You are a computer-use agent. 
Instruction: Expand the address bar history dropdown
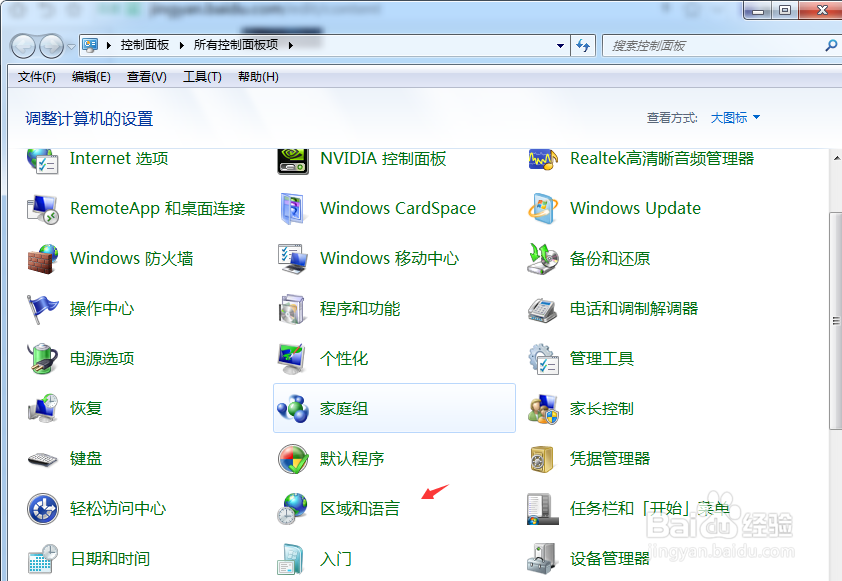560,46
